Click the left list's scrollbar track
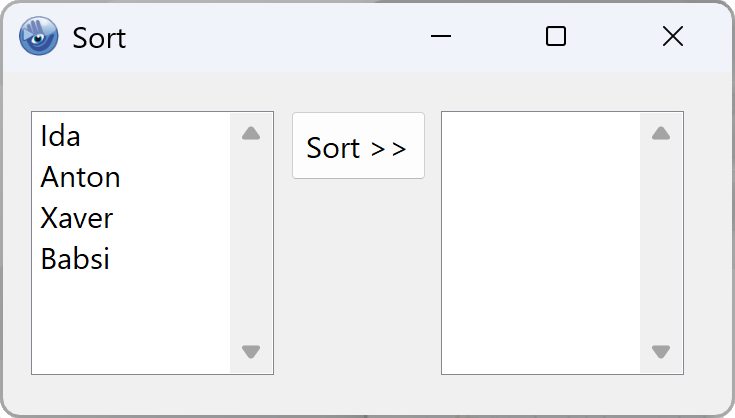 [x=251, y=242]
